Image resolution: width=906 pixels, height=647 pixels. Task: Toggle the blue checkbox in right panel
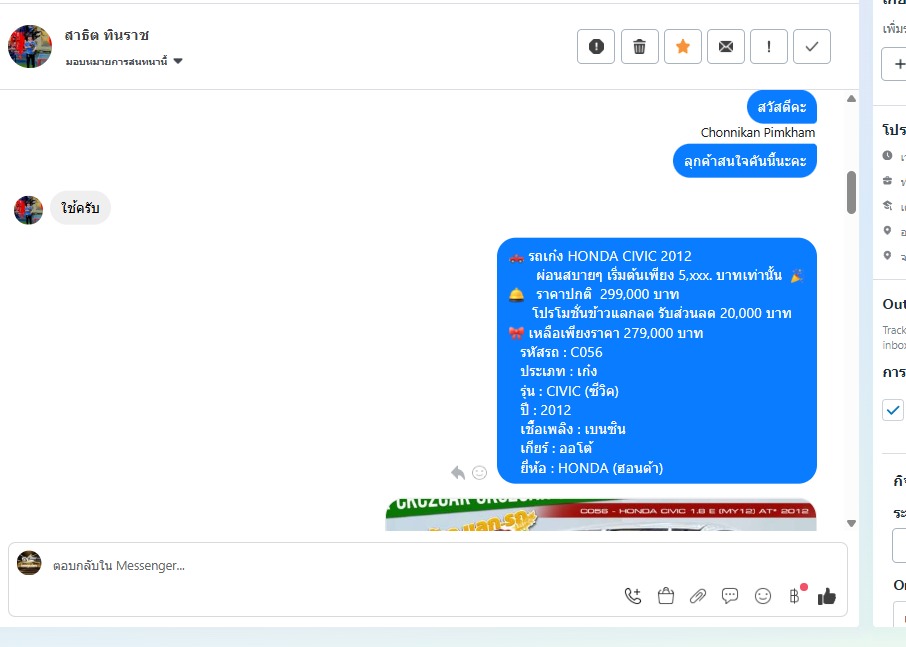(893, 410)
